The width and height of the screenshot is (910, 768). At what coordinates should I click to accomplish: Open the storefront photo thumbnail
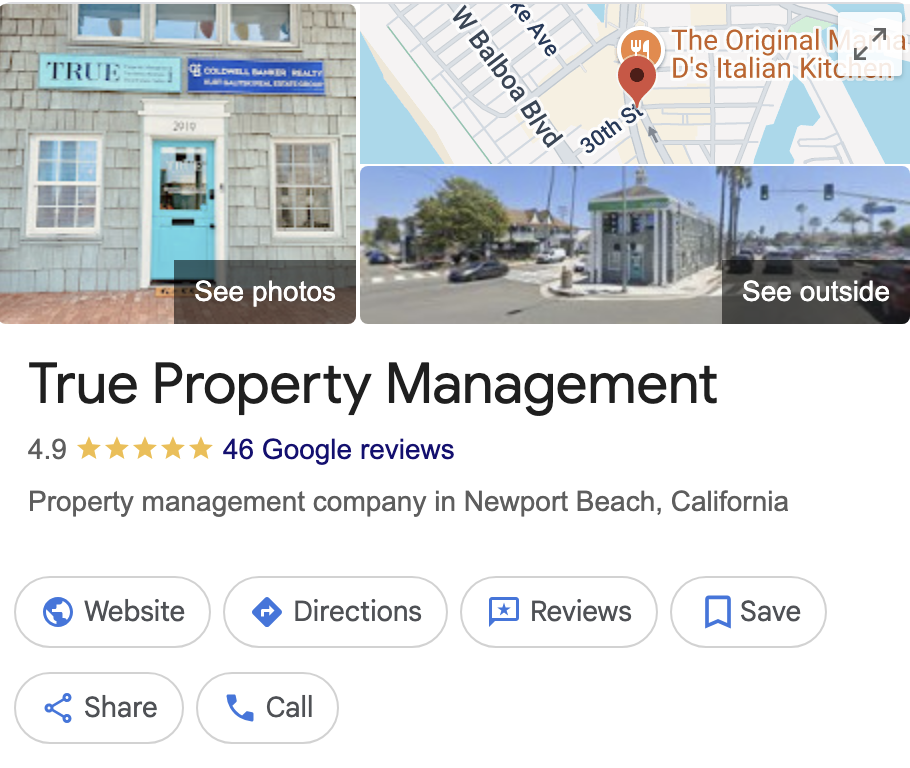coord(178,163)
